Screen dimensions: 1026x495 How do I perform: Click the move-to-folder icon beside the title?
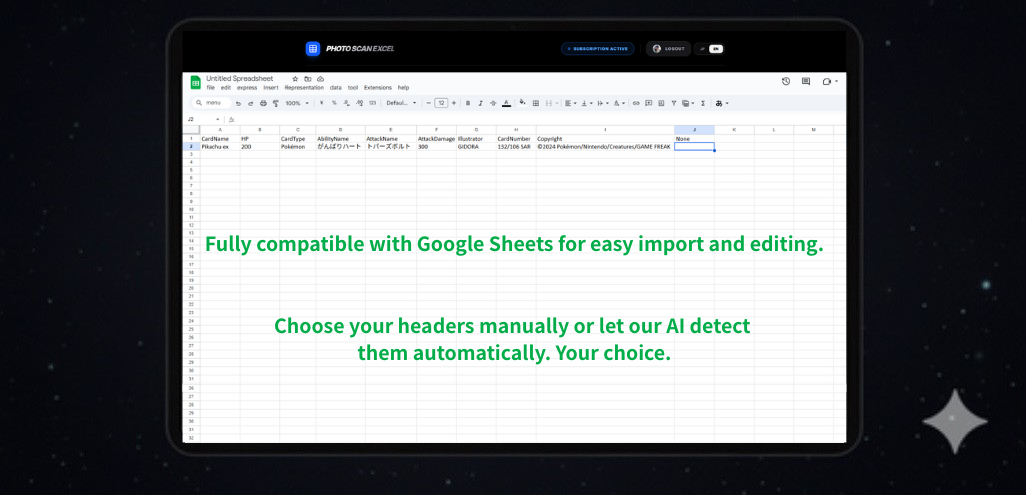[308, 79]
